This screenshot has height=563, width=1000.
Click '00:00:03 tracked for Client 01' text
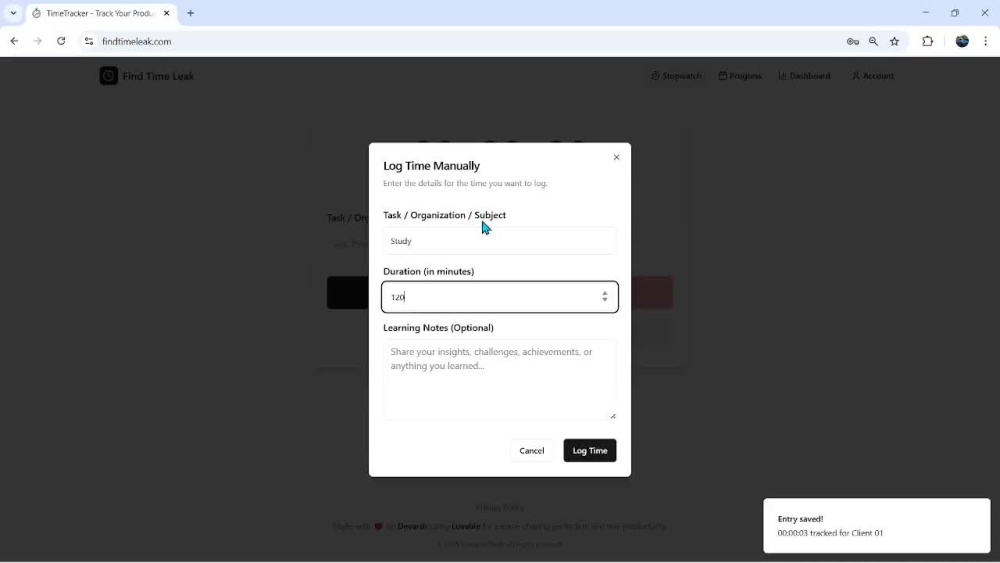[830, 533]
